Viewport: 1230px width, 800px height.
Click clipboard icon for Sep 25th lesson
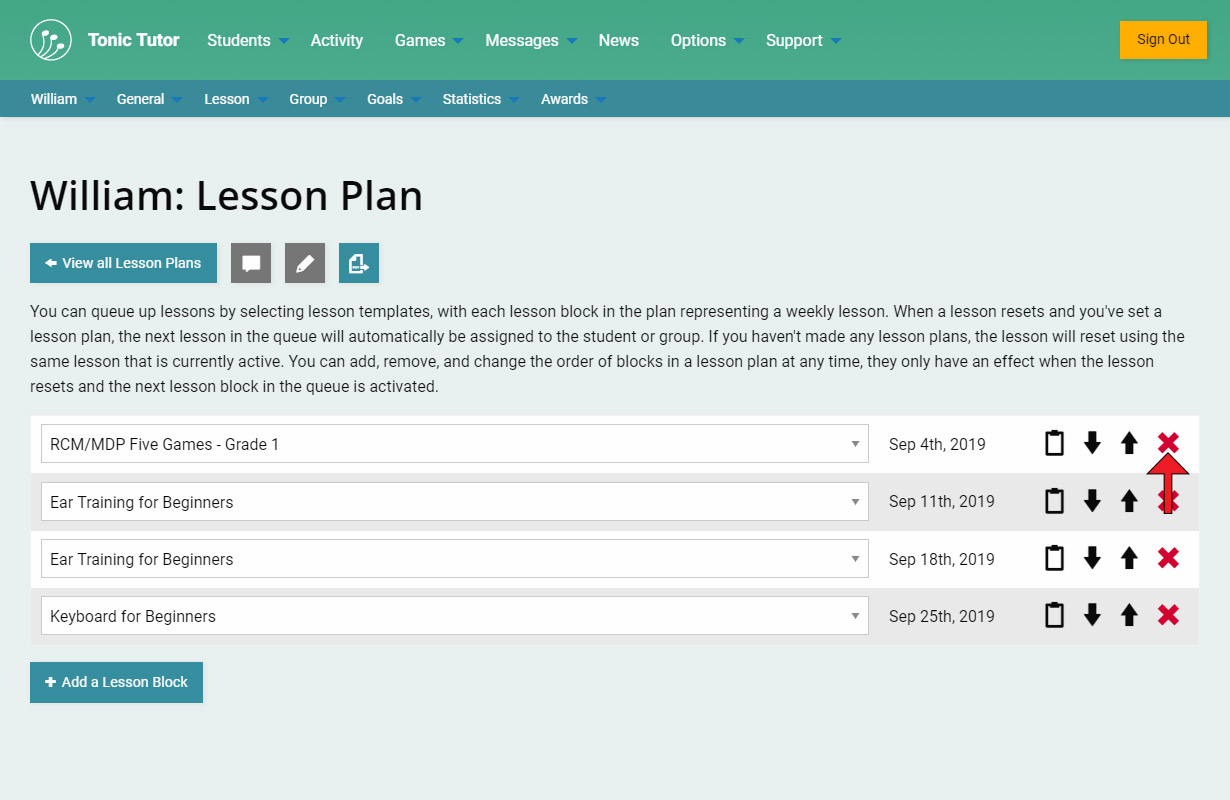point(1054,615)
